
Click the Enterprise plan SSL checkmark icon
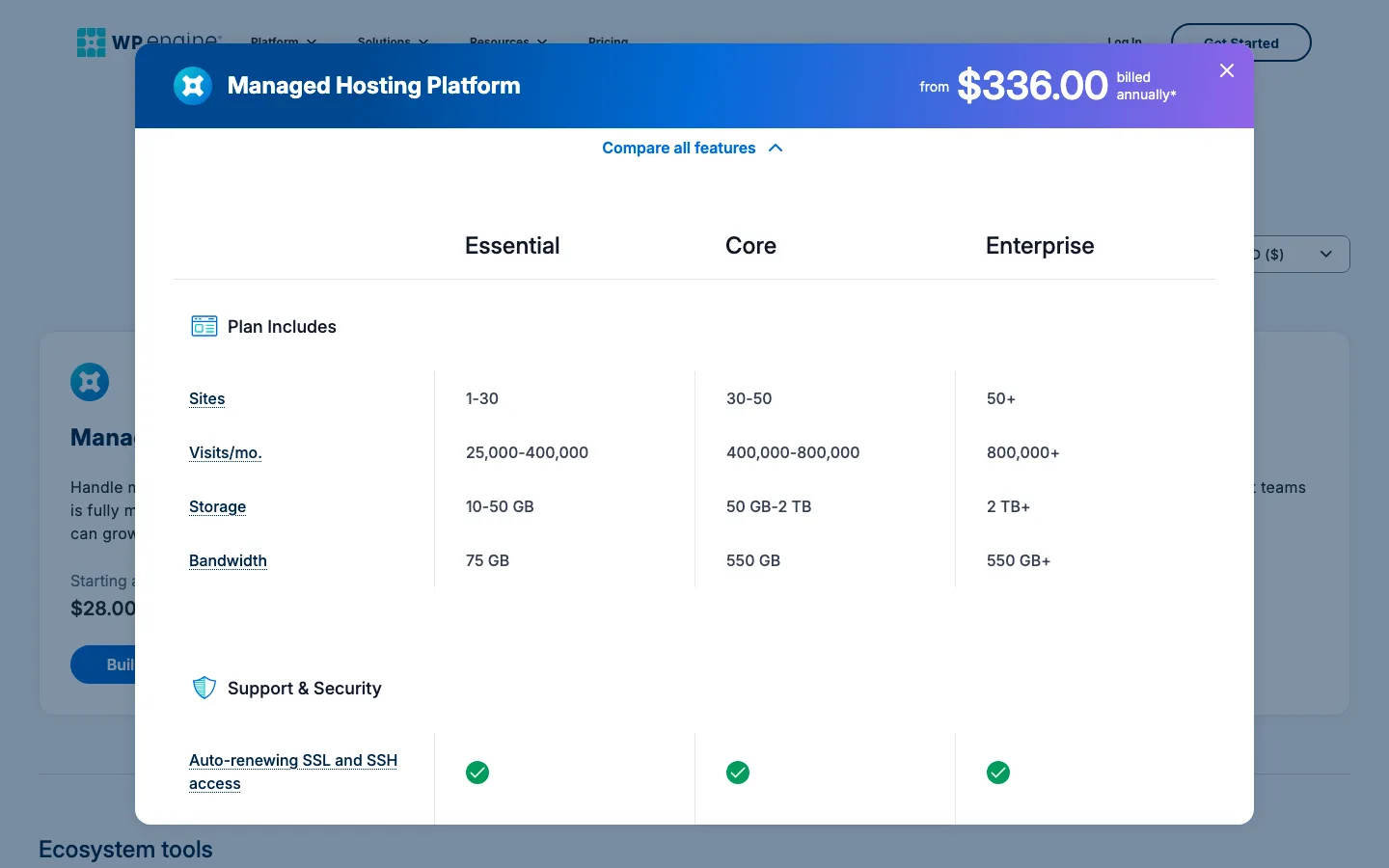998,773
